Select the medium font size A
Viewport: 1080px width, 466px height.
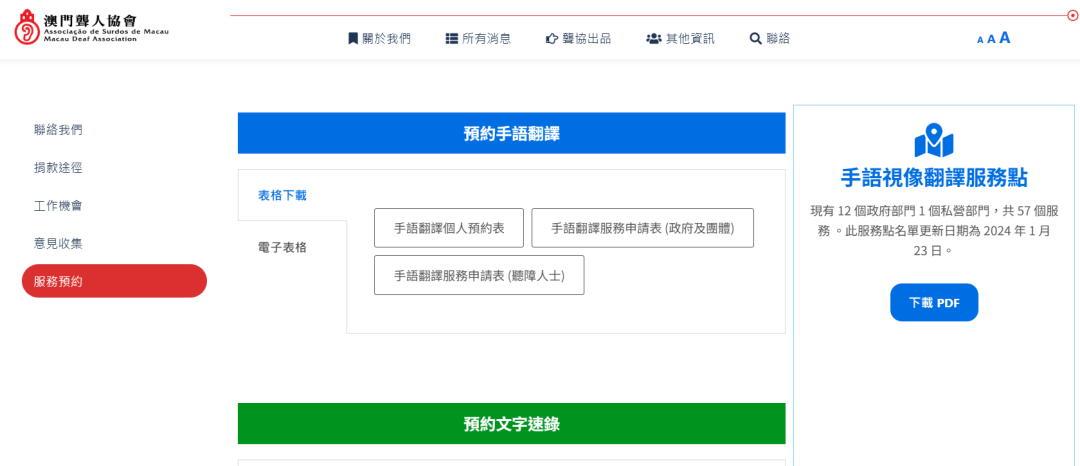pyautogui.click(x=991, y=39)
